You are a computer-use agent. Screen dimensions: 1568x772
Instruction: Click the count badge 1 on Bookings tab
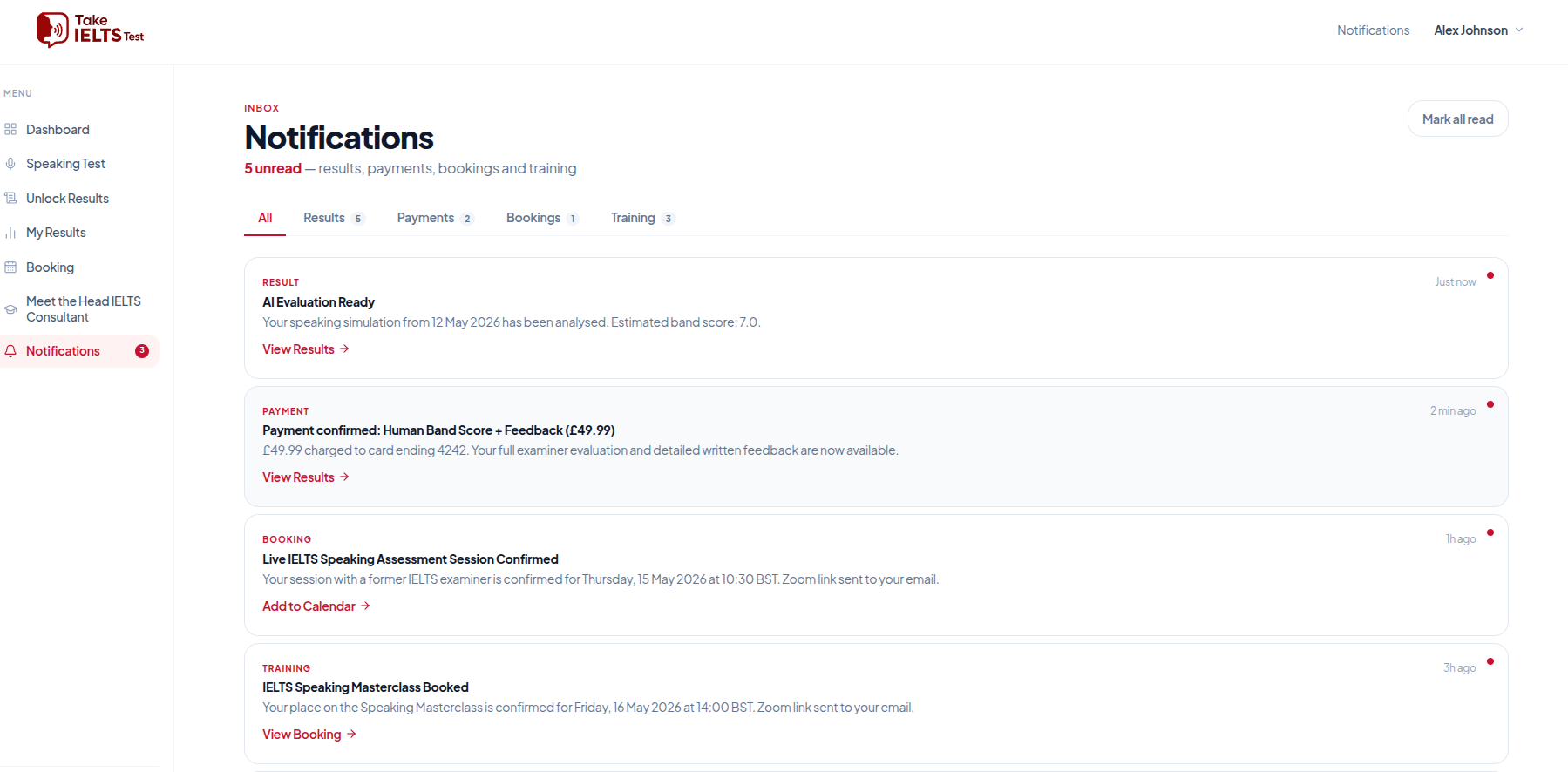click(573, 219)
